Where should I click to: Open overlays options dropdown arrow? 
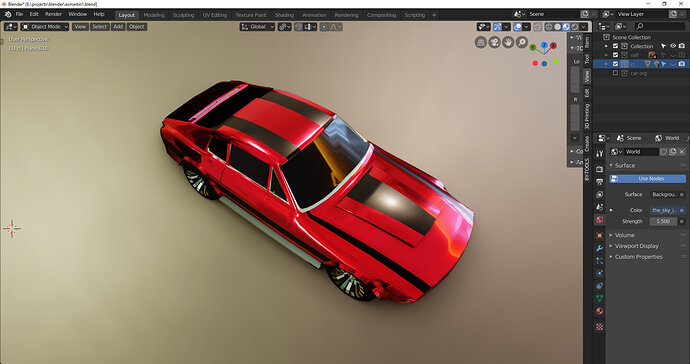point(526,27)
